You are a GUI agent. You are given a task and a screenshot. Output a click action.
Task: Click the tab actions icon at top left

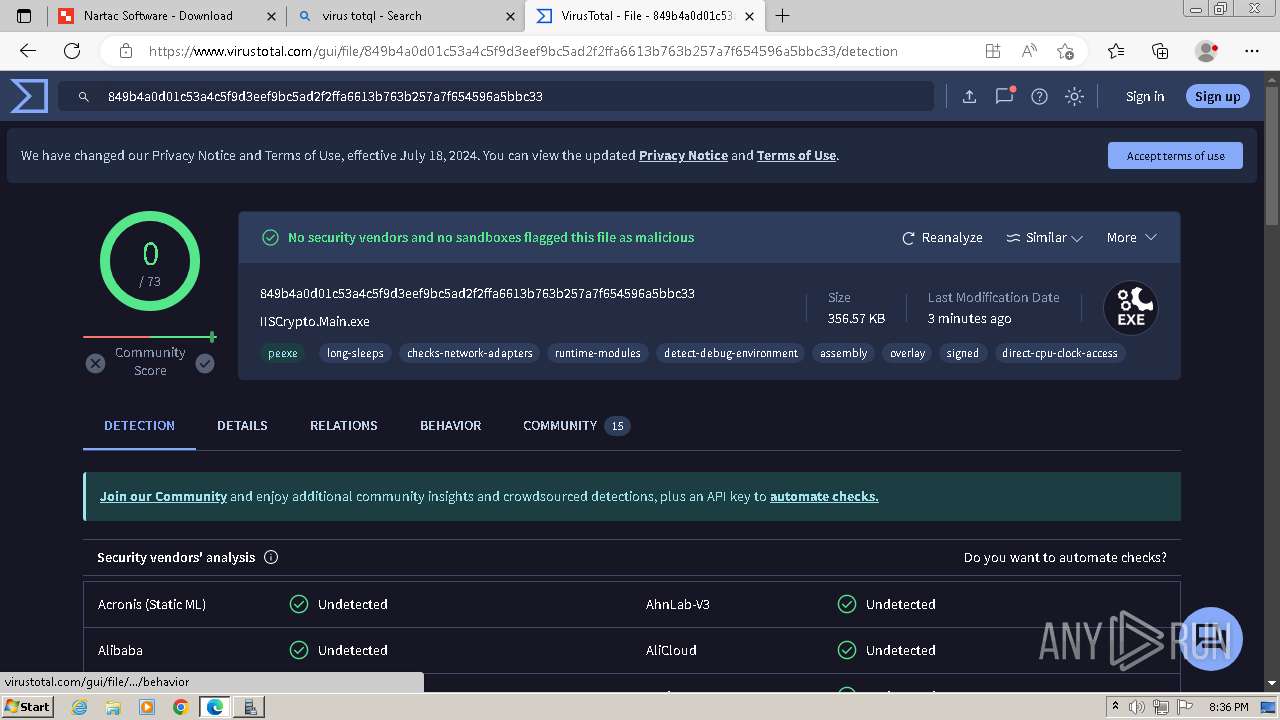click(24, 16)
